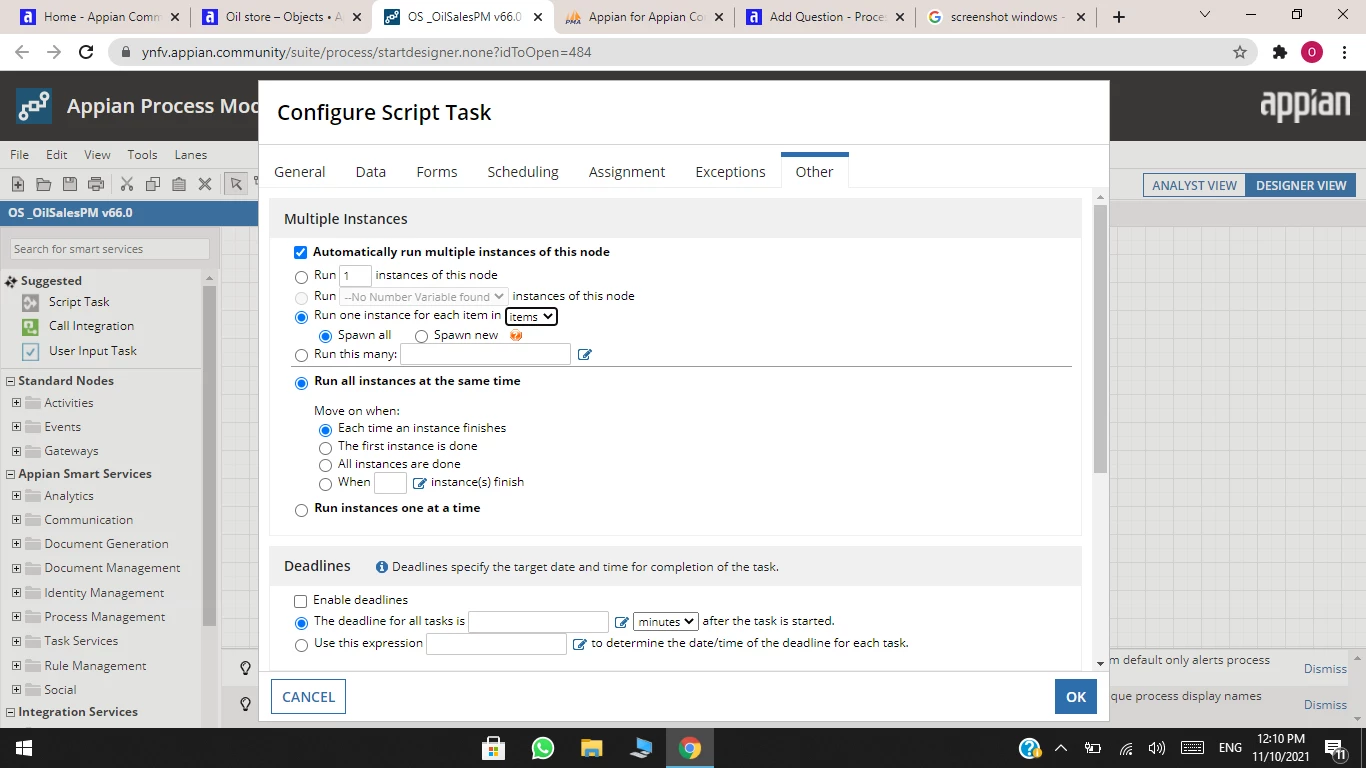
Task: Select the Run fixed number of instances radio
Action: click(x=302, y=277)
